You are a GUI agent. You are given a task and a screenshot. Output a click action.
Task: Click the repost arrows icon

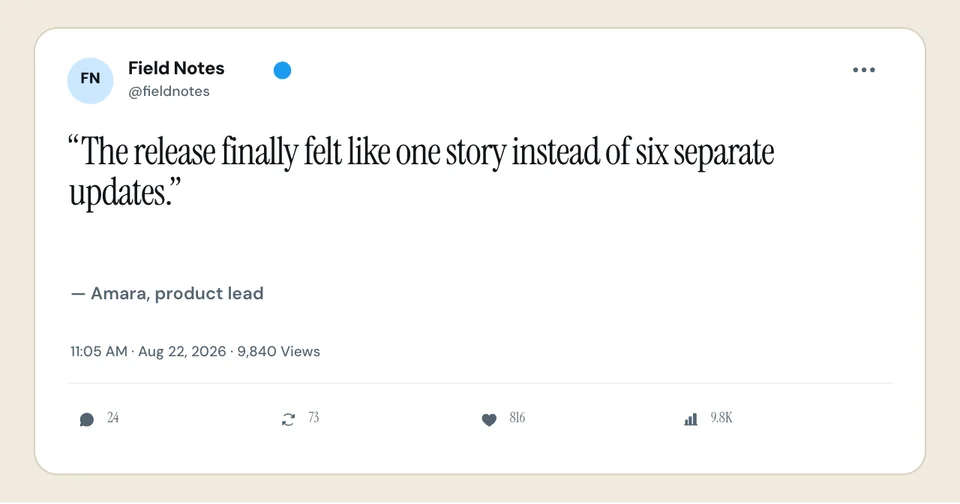pyautogui.click(x=288, y=419)
